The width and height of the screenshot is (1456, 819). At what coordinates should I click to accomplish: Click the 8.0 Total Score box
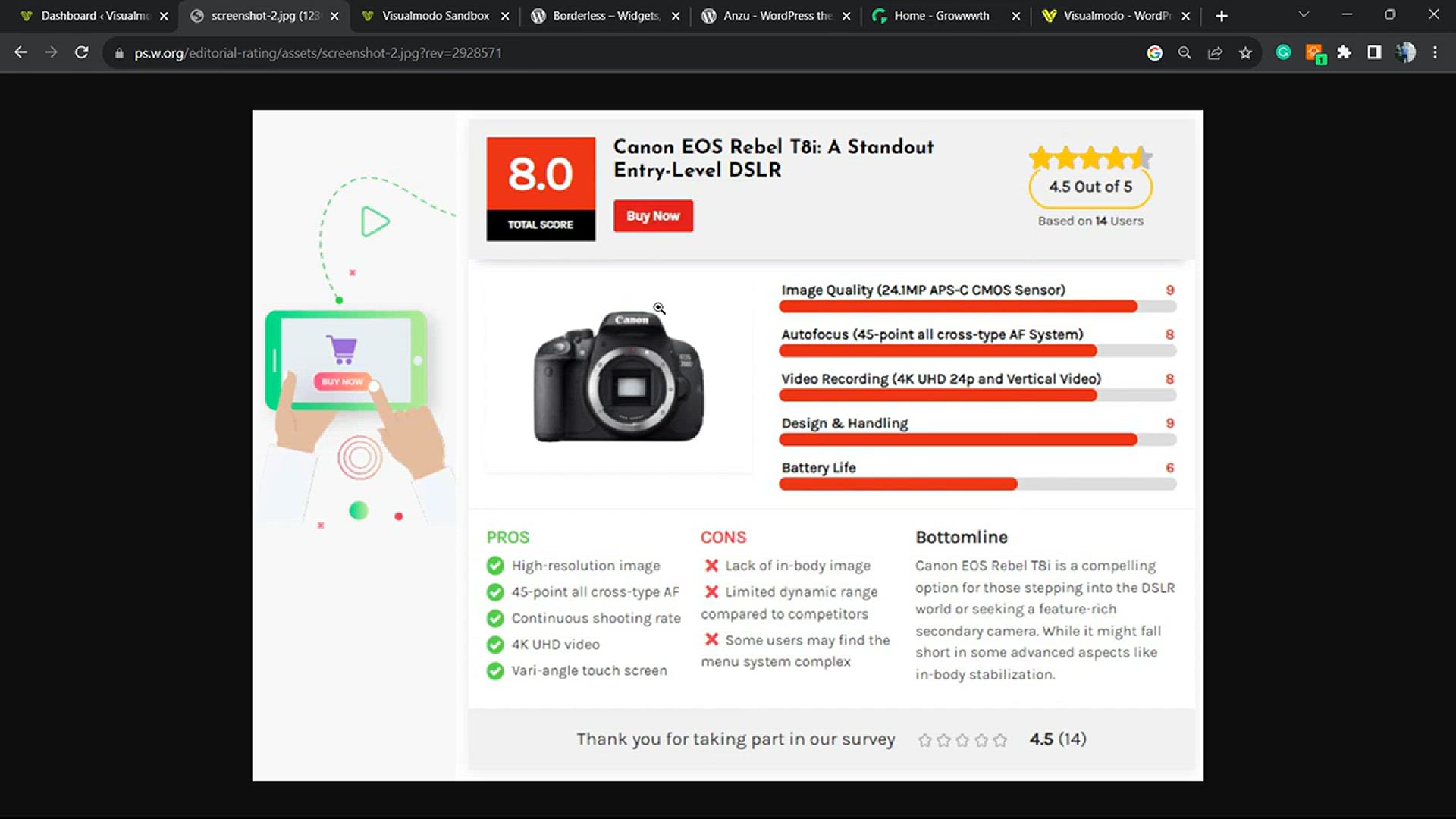541,189
